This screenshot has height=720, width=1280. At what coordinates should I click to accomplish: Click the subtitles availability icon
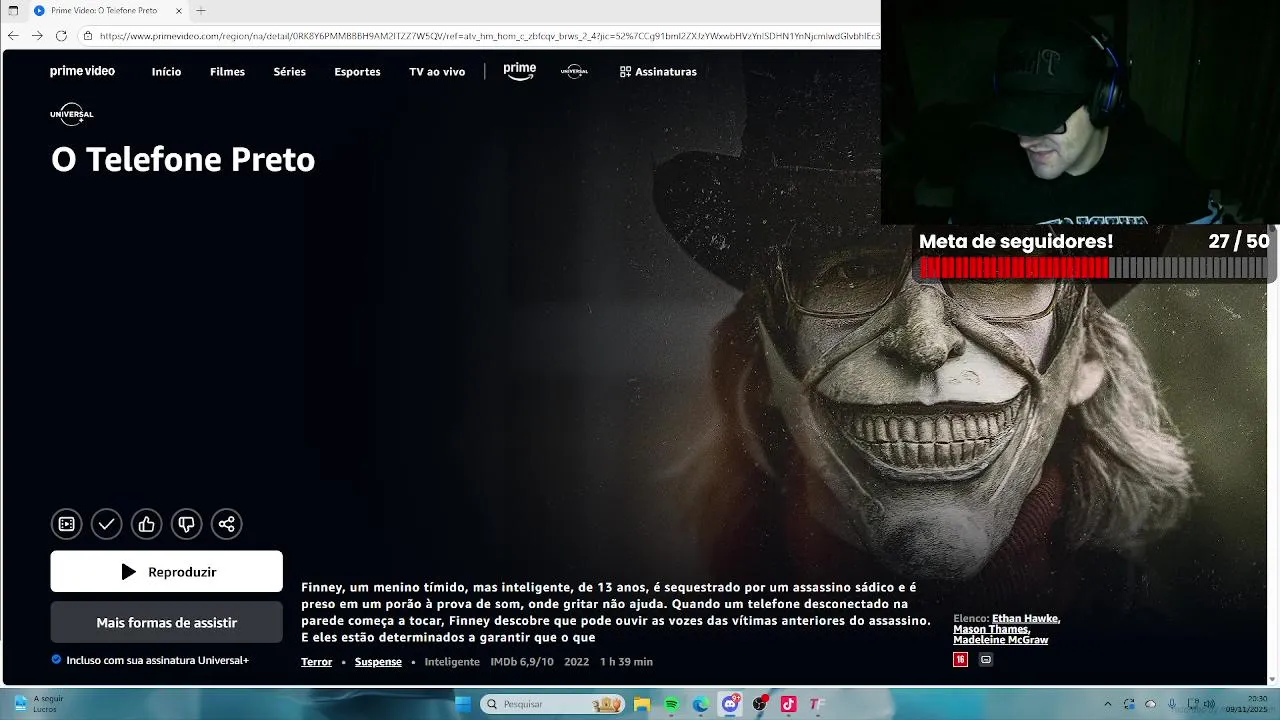(986, 660)
